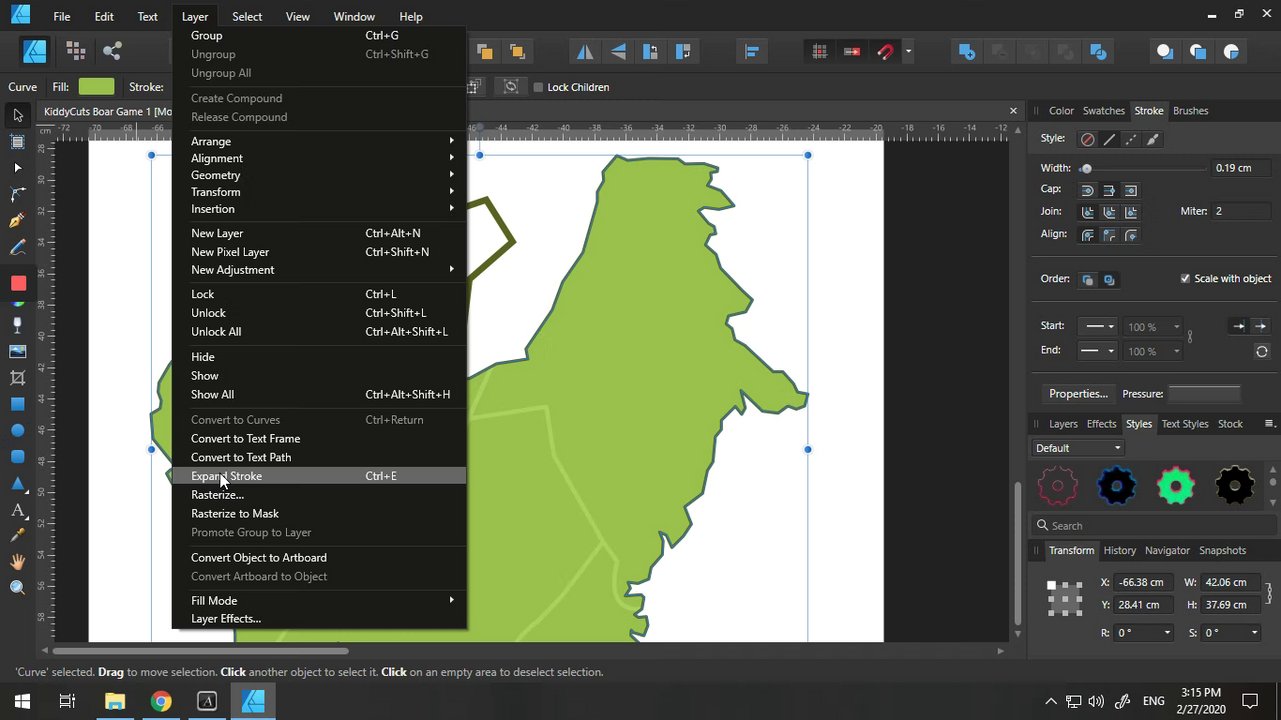This screenshot has width=1281, height=720.
Task: Select the Artistic Text tool
Action: [x=17, y=510]
